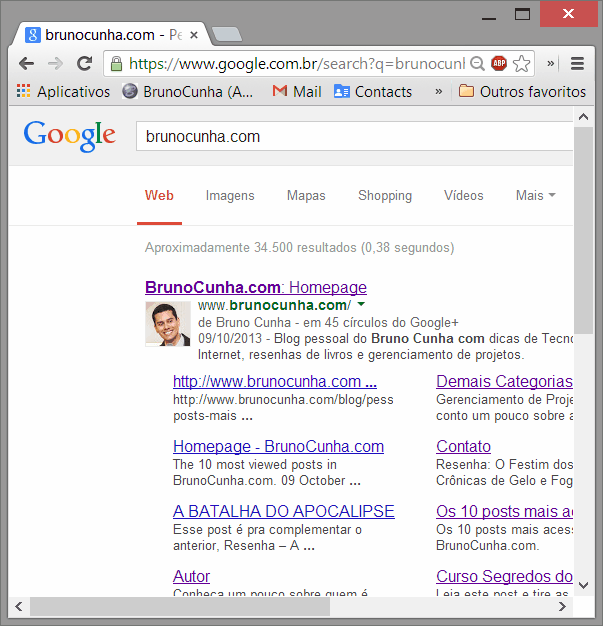603x626 pixels.
Task: Click the Google favicon on the tab
Action: 33,35
